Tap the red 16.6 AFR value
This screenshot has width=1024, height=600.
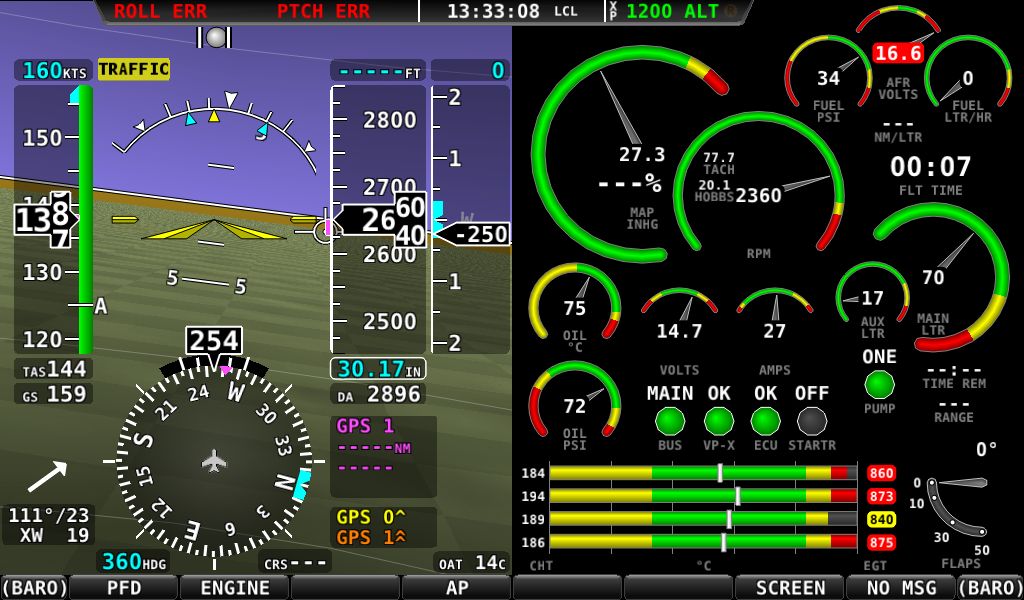coord(898,53)
